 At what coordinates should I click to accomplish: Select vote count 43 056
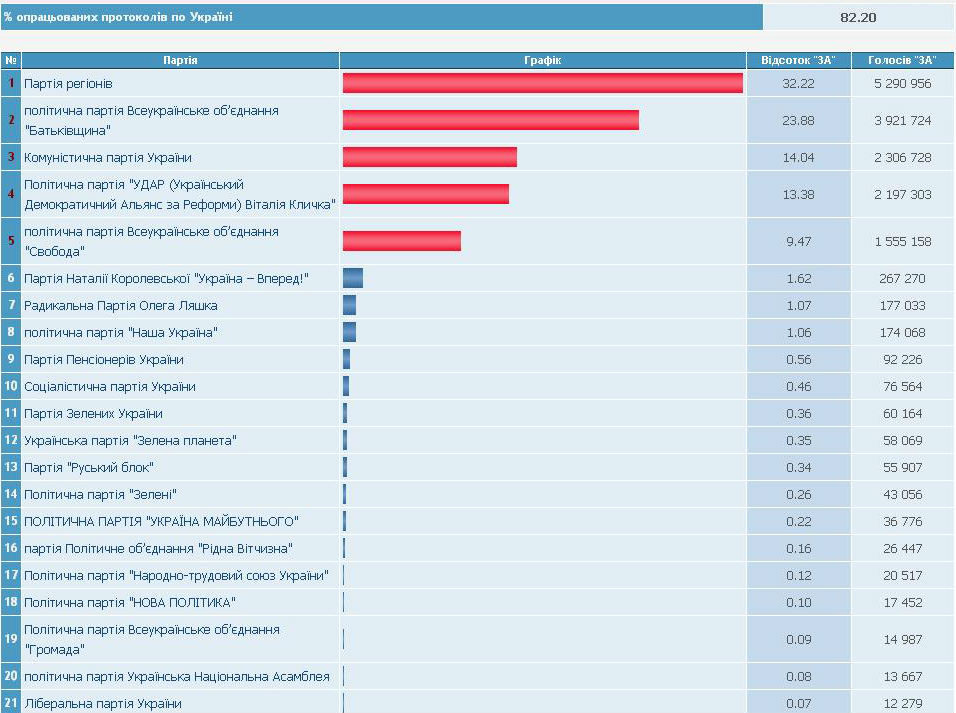tap(902, 495)
